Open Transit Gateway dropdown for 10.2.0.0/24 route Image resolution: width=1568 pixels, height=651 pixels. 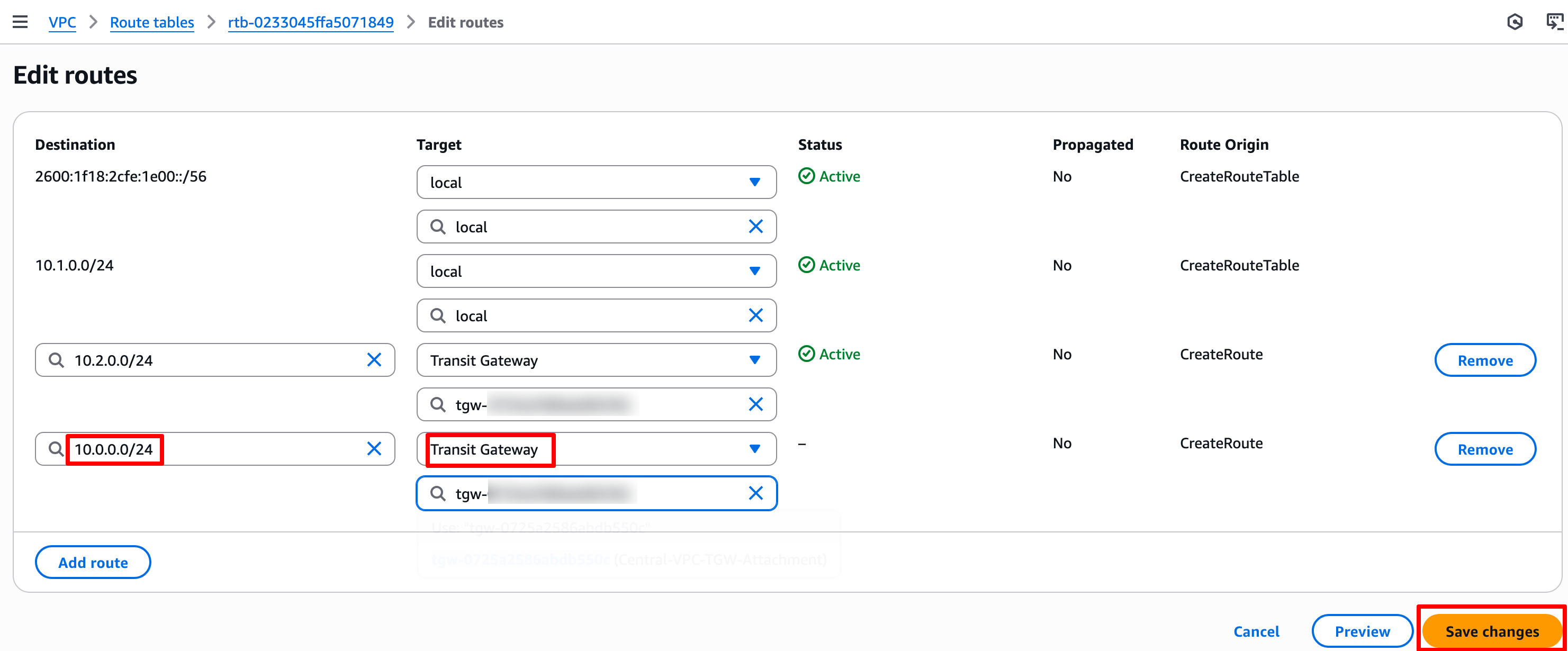(596, 359)
